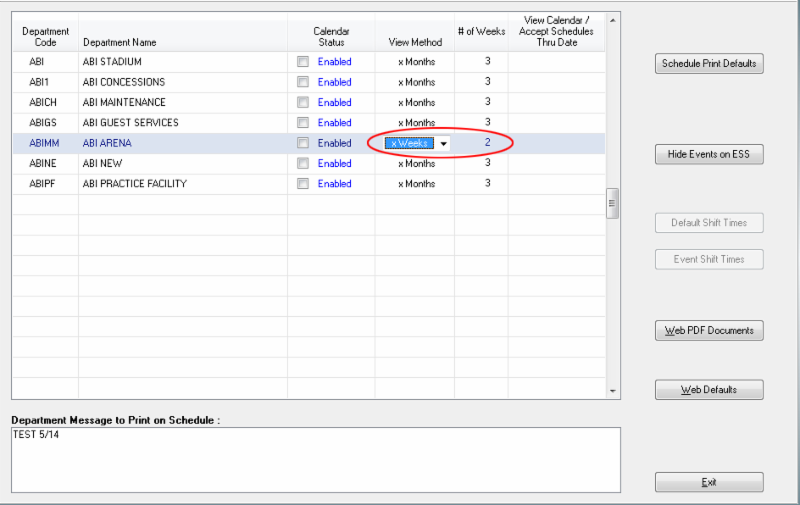Viewport: 800px width, 505px height.
Task: Click the Thru Date cell for ABI ARENA
Action: pyautogui.click(x=557, y=143)
